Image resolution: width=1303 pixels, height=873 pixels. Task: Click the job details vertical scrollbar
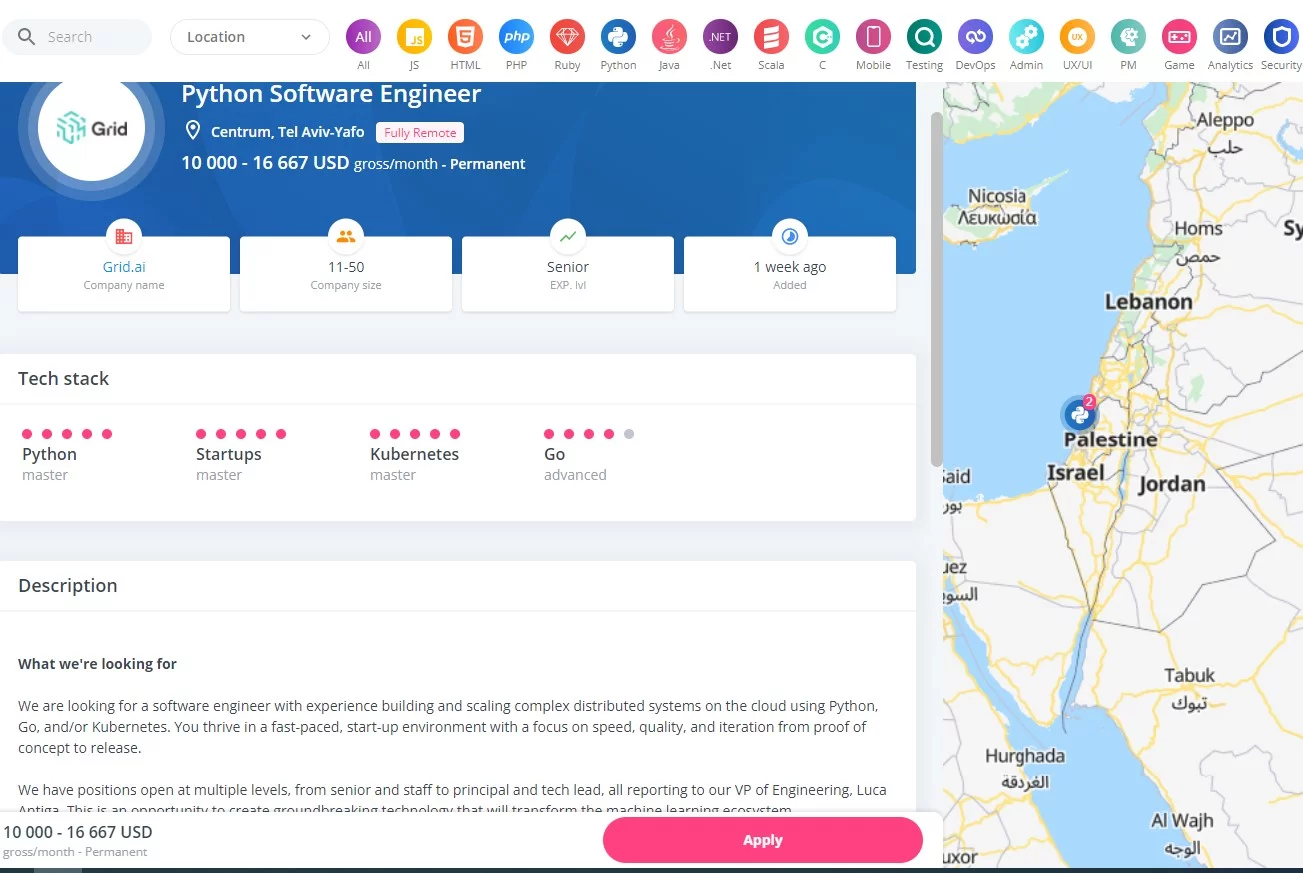936,290
